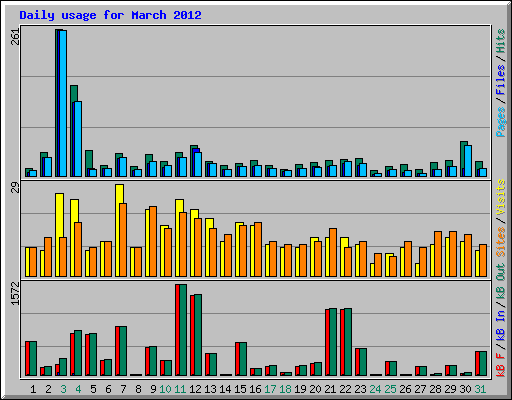This screenshot has width=512, height=400.
Task: Click the day 7 x-axis label
Action: 123,389
